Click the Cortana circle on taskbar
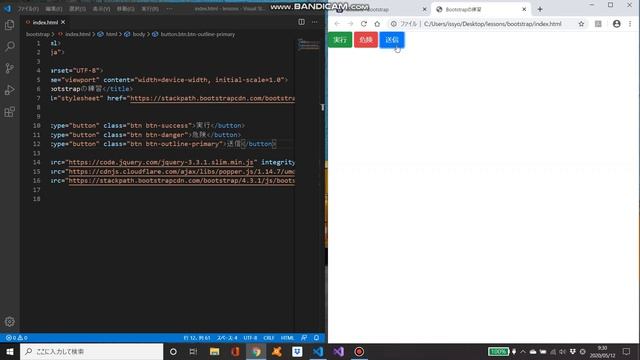 tap(173, 351)
